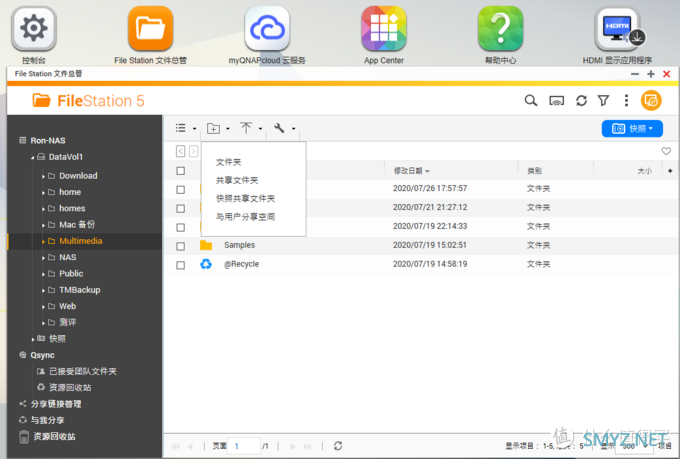Open 与我分享 in the sidebar

47,420
